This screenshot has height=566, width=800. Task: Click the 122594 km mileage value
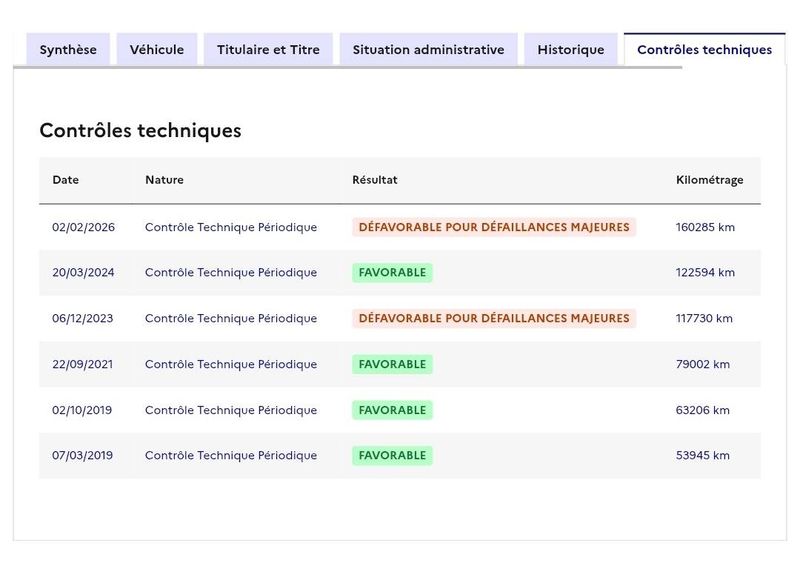click(x=705, y=273)
